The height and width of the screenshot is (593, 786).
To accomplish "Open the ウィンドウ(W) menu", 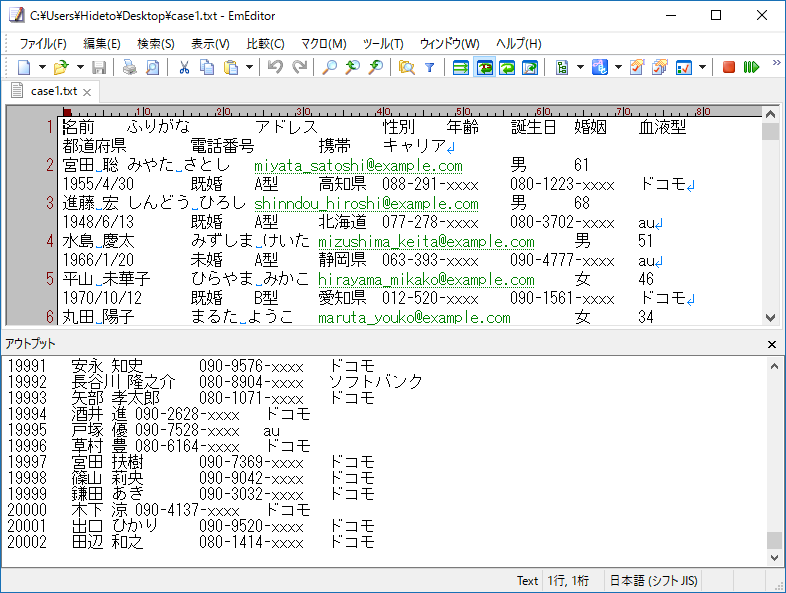I will tap(450, 44).
